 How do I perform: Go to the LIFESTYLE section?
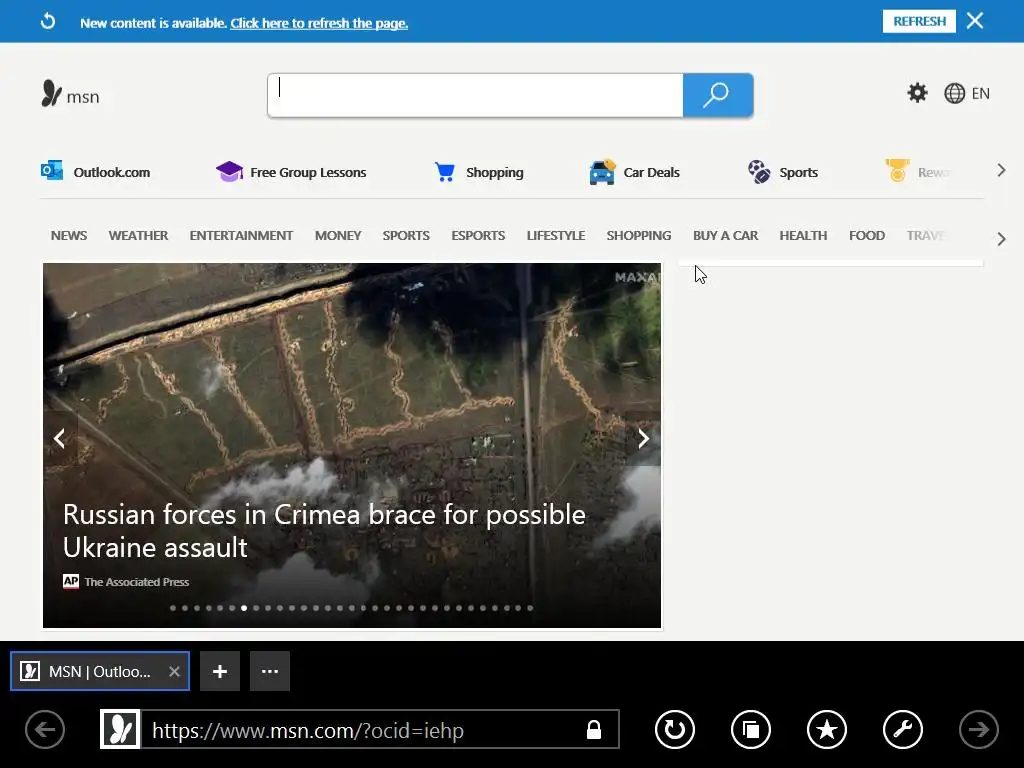pyautogui.click(x=556, y=235)
